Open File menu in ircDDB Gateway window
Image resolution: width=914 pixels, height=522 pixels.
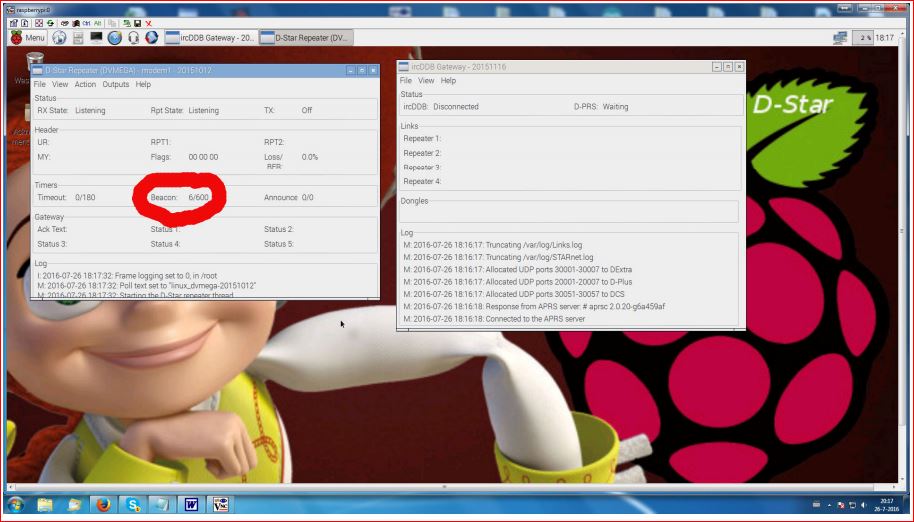(x=406, y=80)
